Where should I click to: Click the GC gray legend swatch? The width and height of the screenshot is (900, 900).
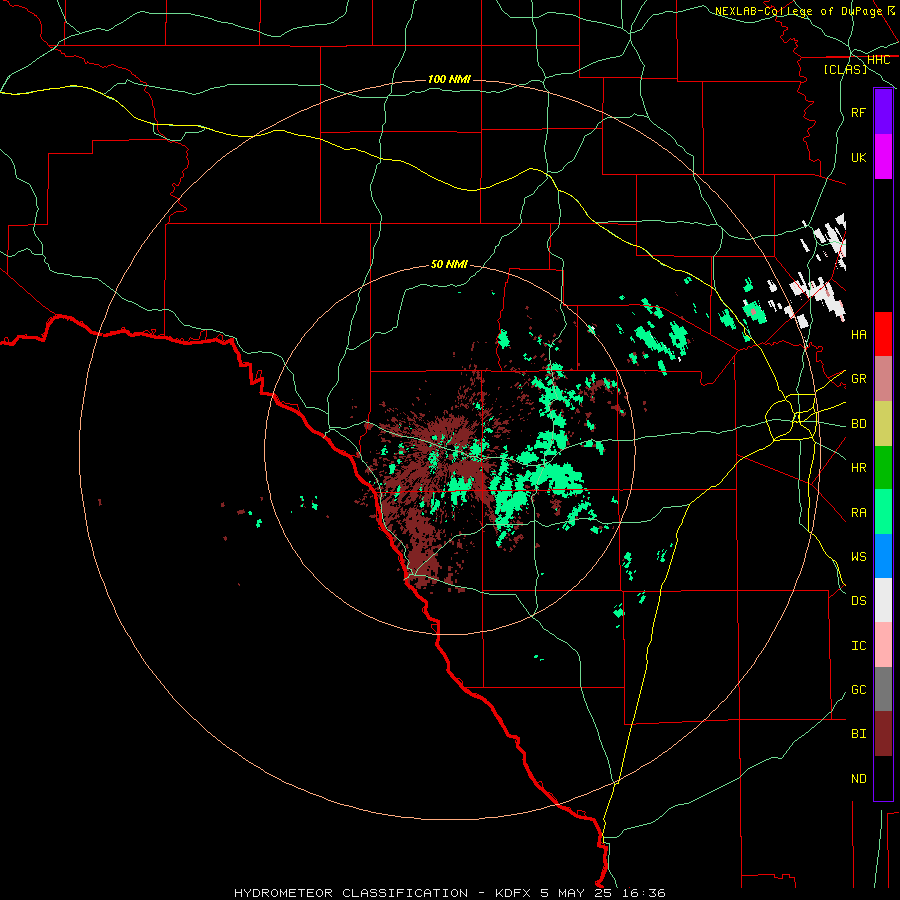pyautogui.click(x=883, y=689)
